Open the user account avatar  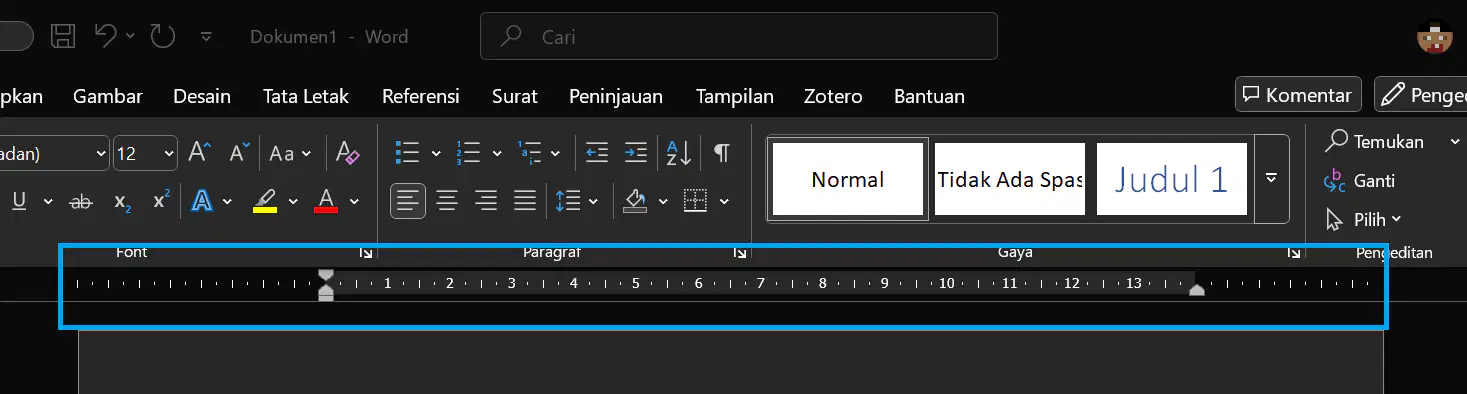pos(1435,37)
